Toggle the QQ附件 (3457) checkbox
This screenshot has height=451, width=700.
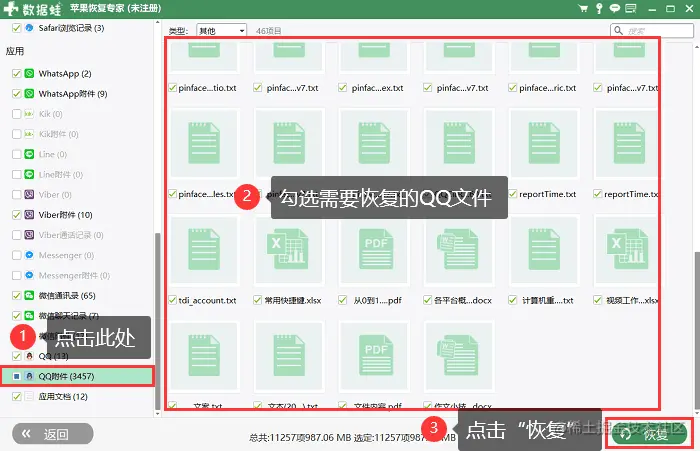pyautogui.click(x=17, y=376)
